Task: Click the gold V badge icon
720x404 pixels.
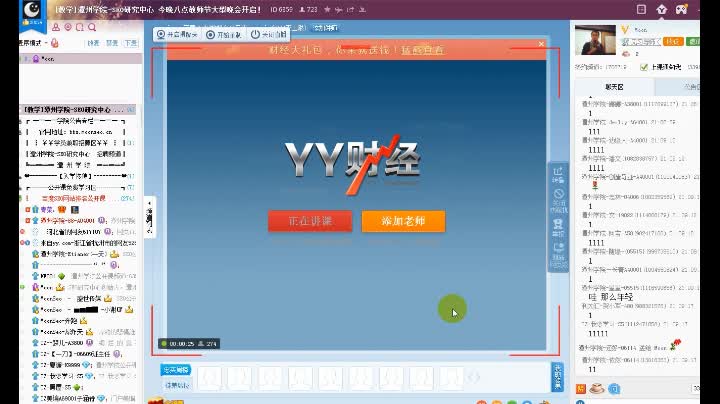Action: tap(624, 30)
